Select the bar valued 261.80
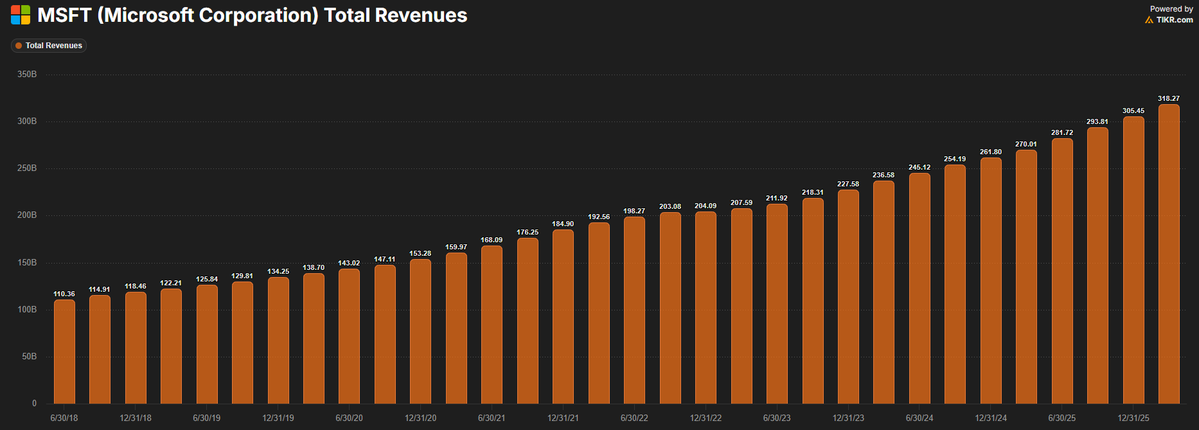 pyautogui.click(x=991, y=280)
